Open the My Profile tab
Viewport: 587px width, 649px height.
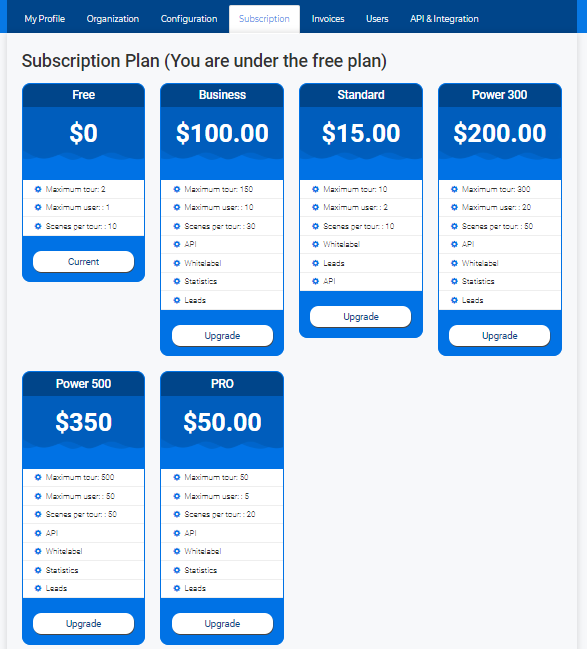pyautogui.click(x=45, y=19)
